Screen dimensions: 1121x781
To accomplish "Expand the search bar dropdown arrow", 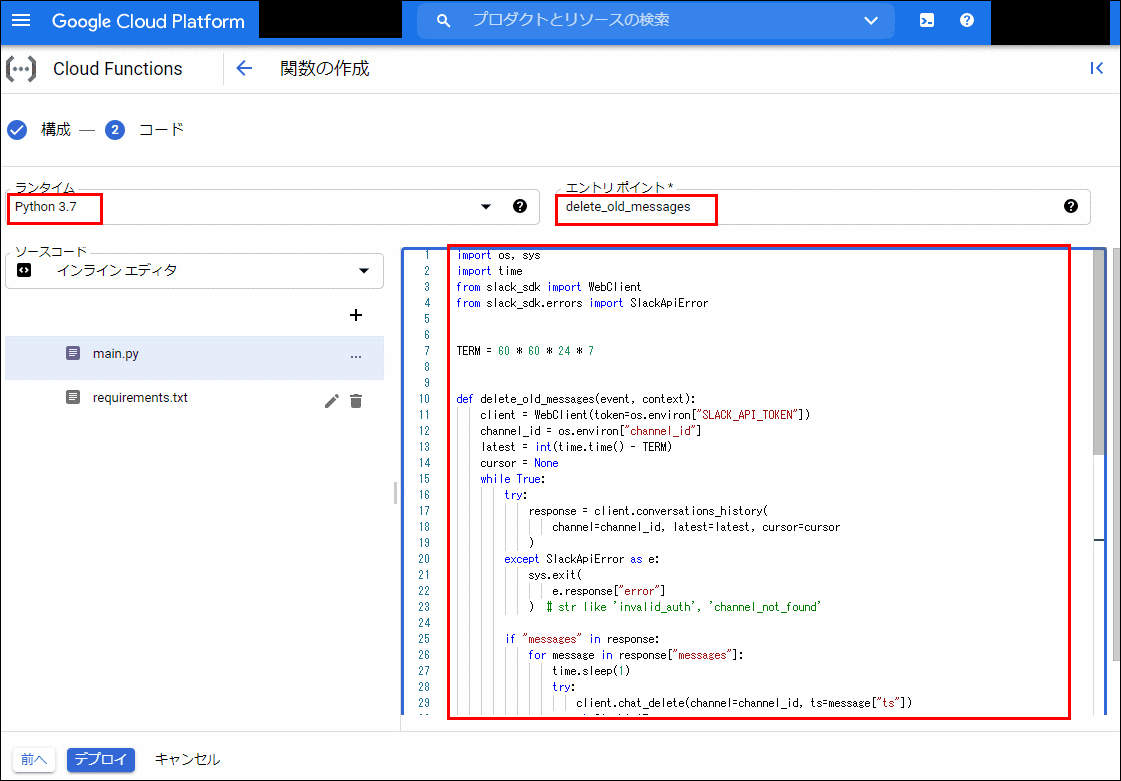I will (x=871, y=20).
